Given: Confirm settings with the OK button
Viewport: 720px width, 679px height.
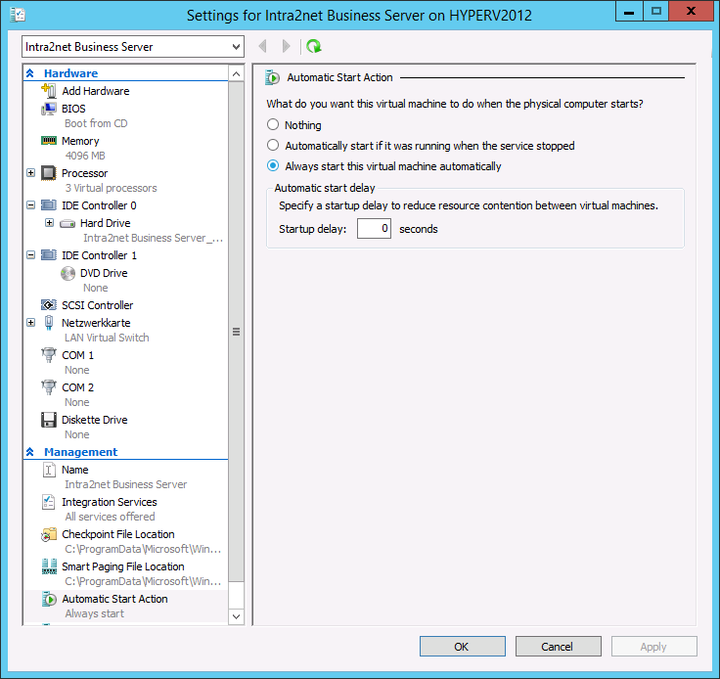Looking at the screenshot, I should pos(462,646).
